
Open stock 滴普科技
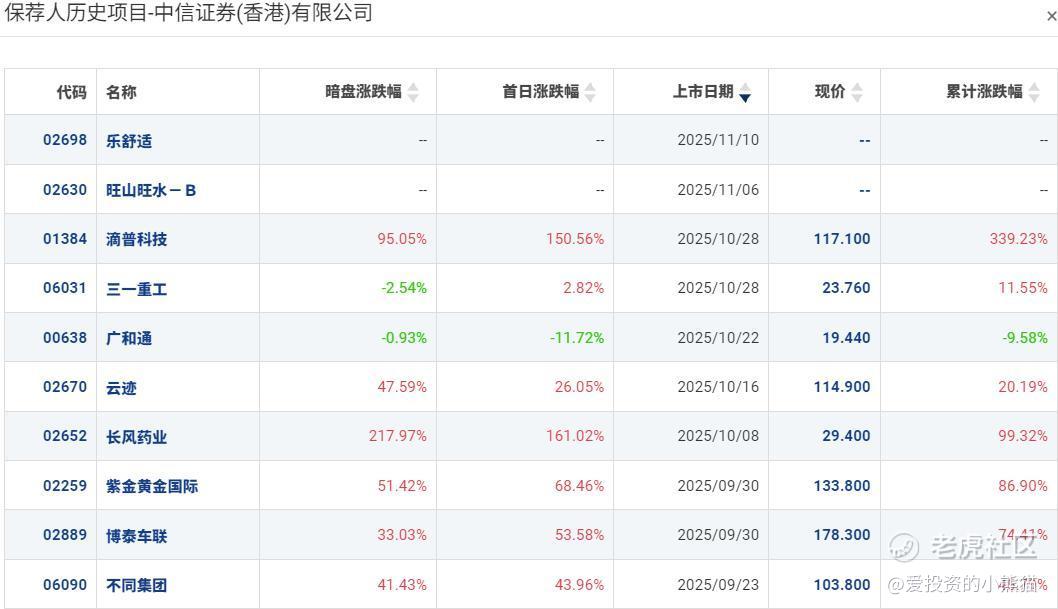(136, 239)
